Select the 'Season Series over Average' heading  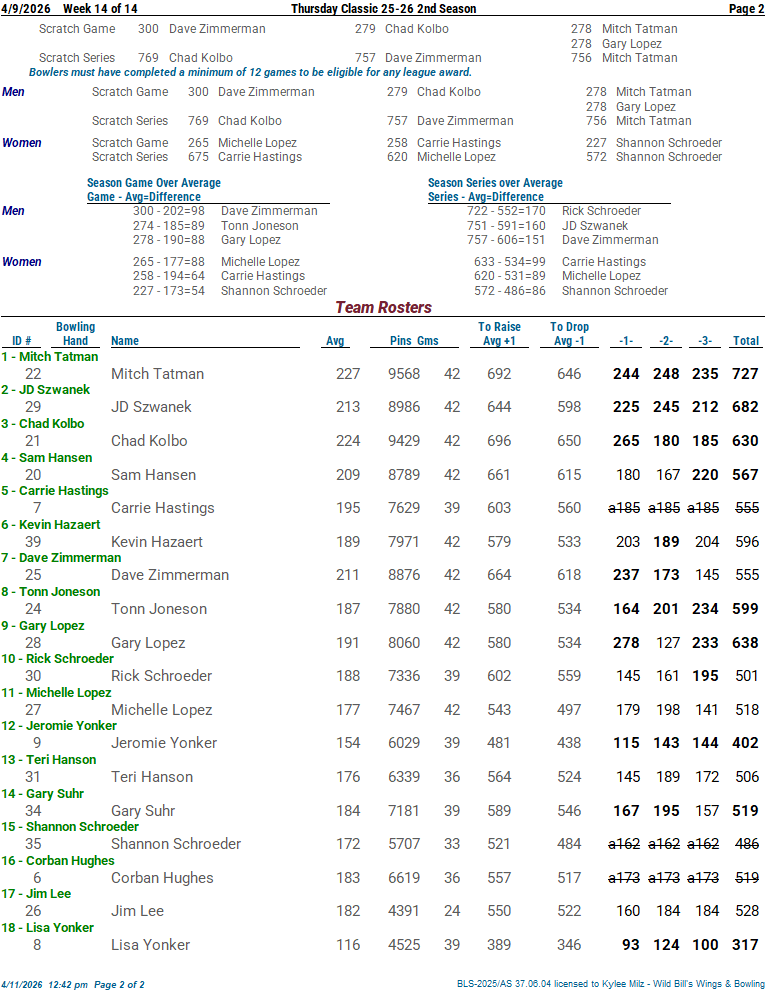pos(495,183)
